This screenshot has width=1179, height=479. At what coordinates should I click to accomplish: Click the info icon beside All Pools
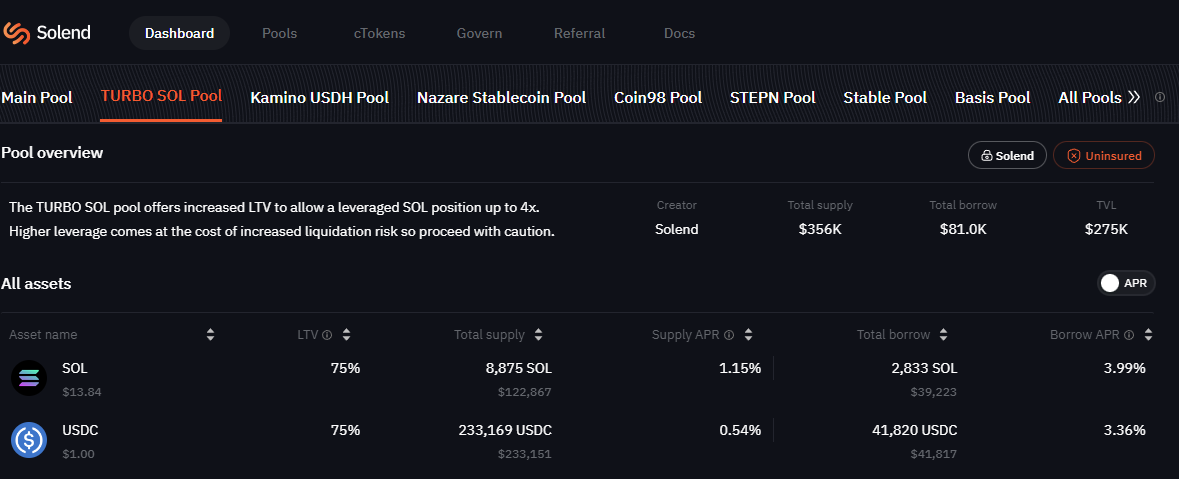coord(1160,98)
